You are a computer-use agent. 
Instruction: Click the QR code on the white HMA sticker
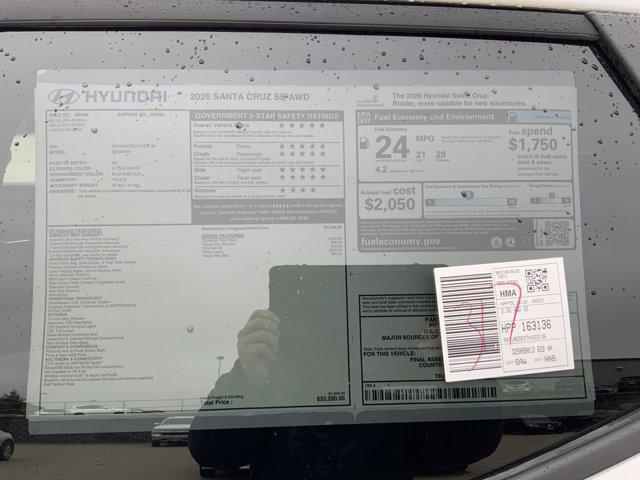pos(536,280)
